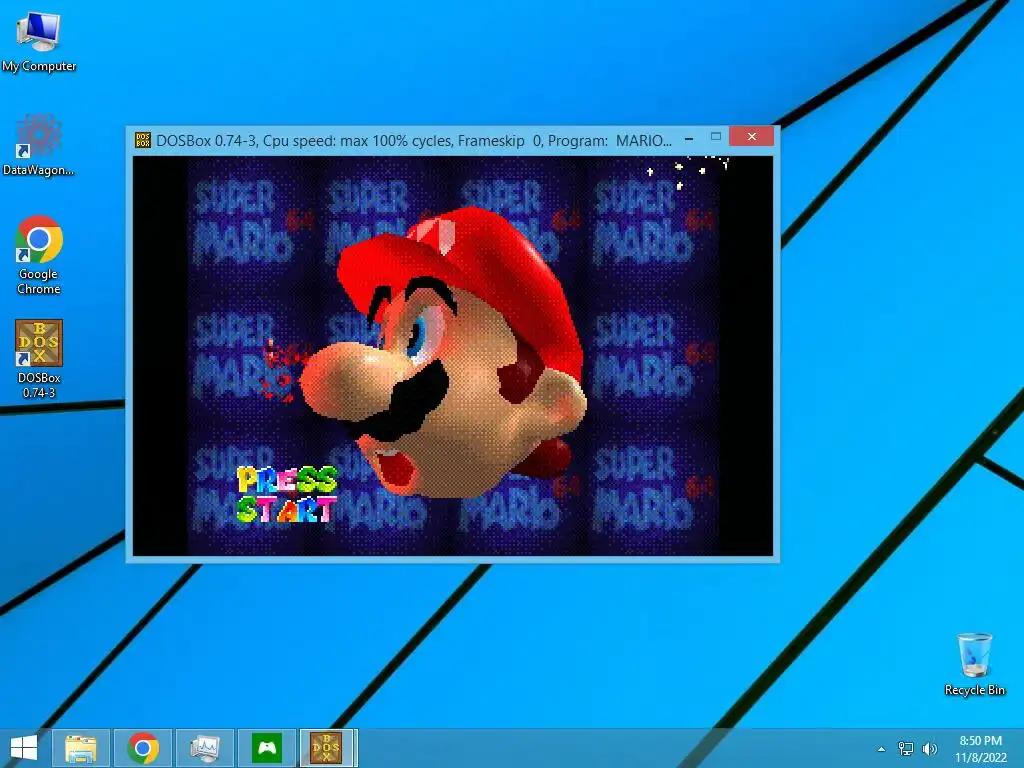1024x768 pixels.
Task: Open the clock showing 8:50 PM
Action: [980, 748]
